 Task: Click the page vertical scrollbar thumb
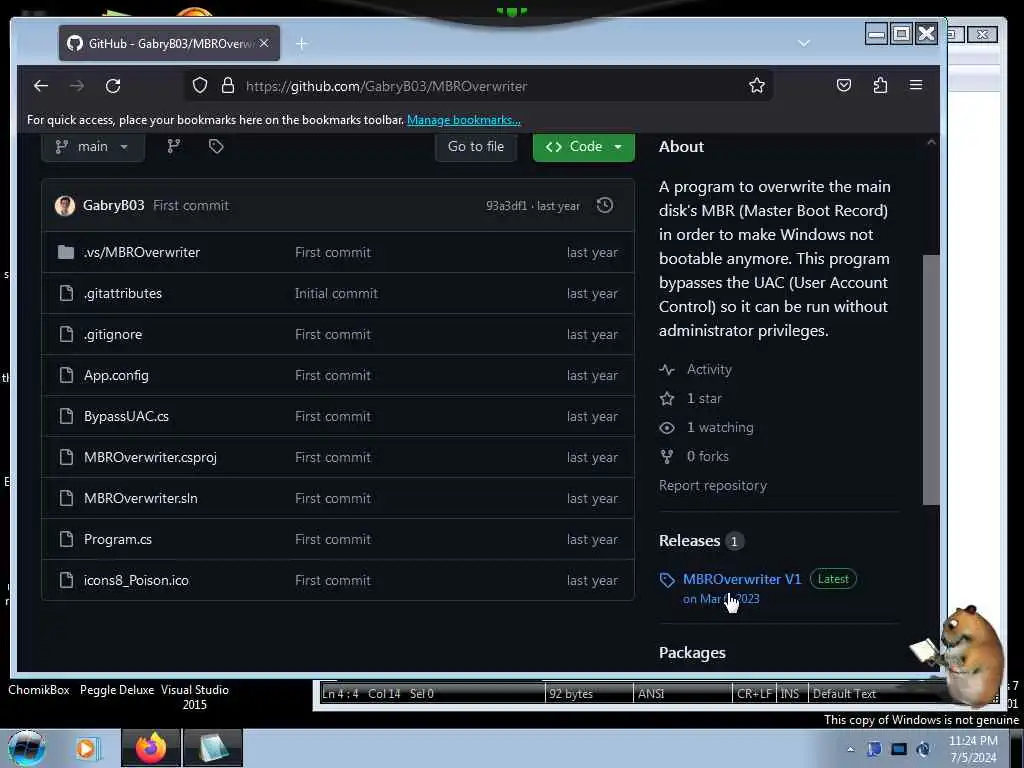[x=931, y=380]
